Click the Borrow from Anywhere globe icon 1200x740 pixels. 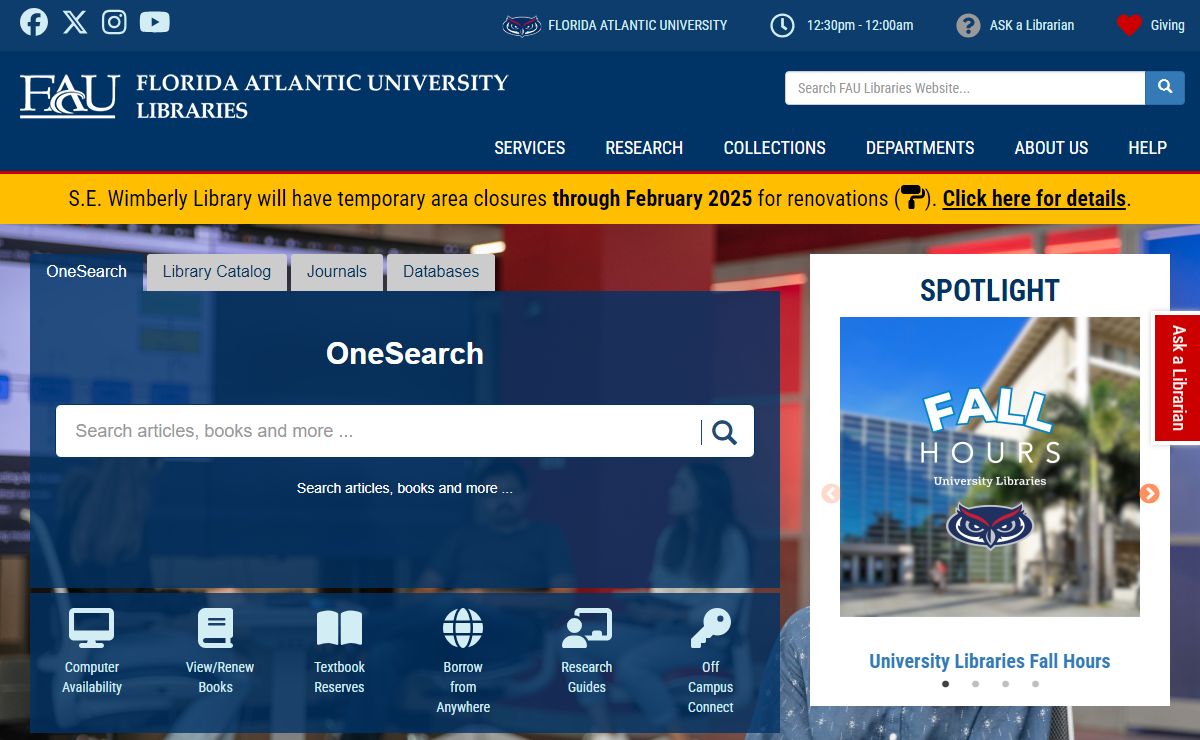pos(463,628)
